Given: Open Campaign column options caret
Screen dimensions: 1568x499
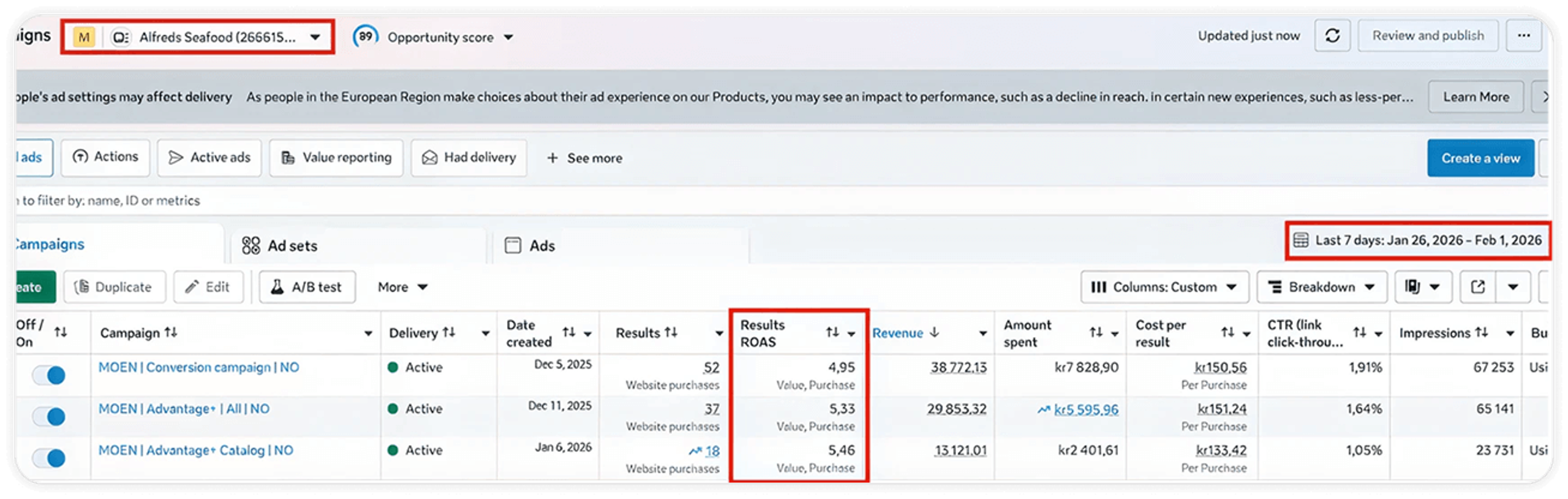Looking at the screenshot, I should point(367,333).
